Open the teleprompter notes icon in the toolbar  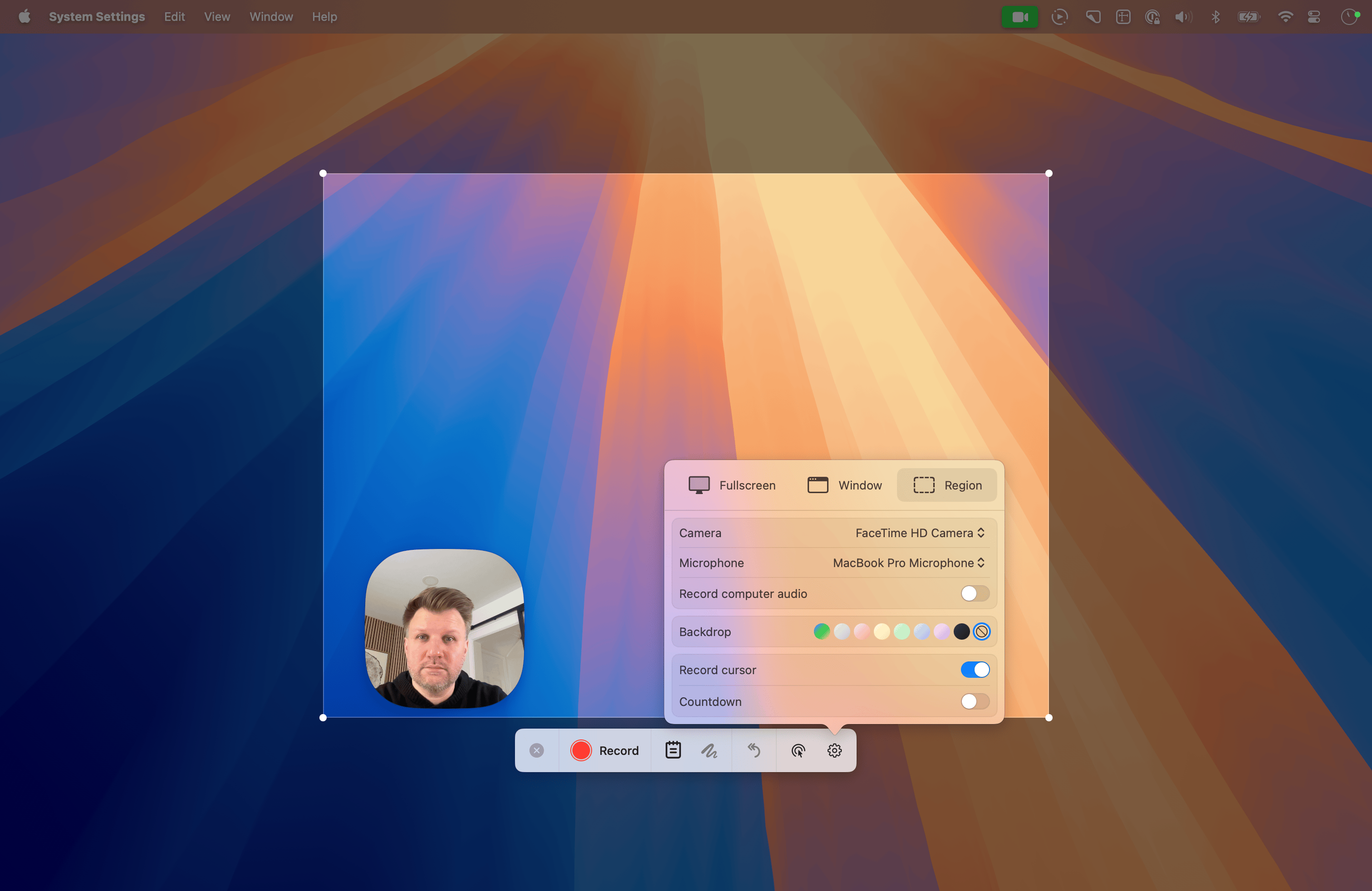pyautogui.click(x=672, y=750)
